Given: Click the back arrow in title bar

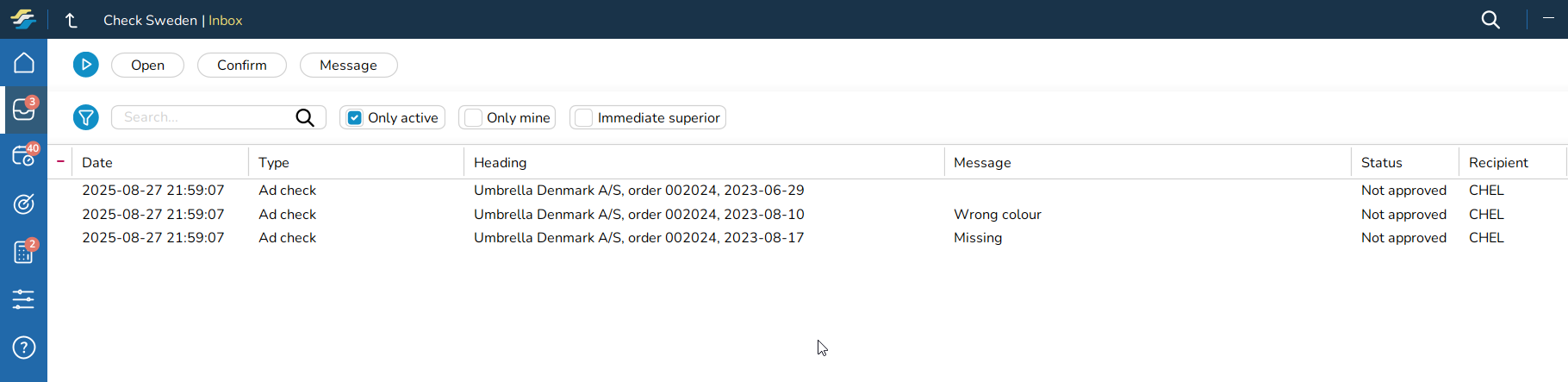Looking at the screenshot, I should [72, 20].
